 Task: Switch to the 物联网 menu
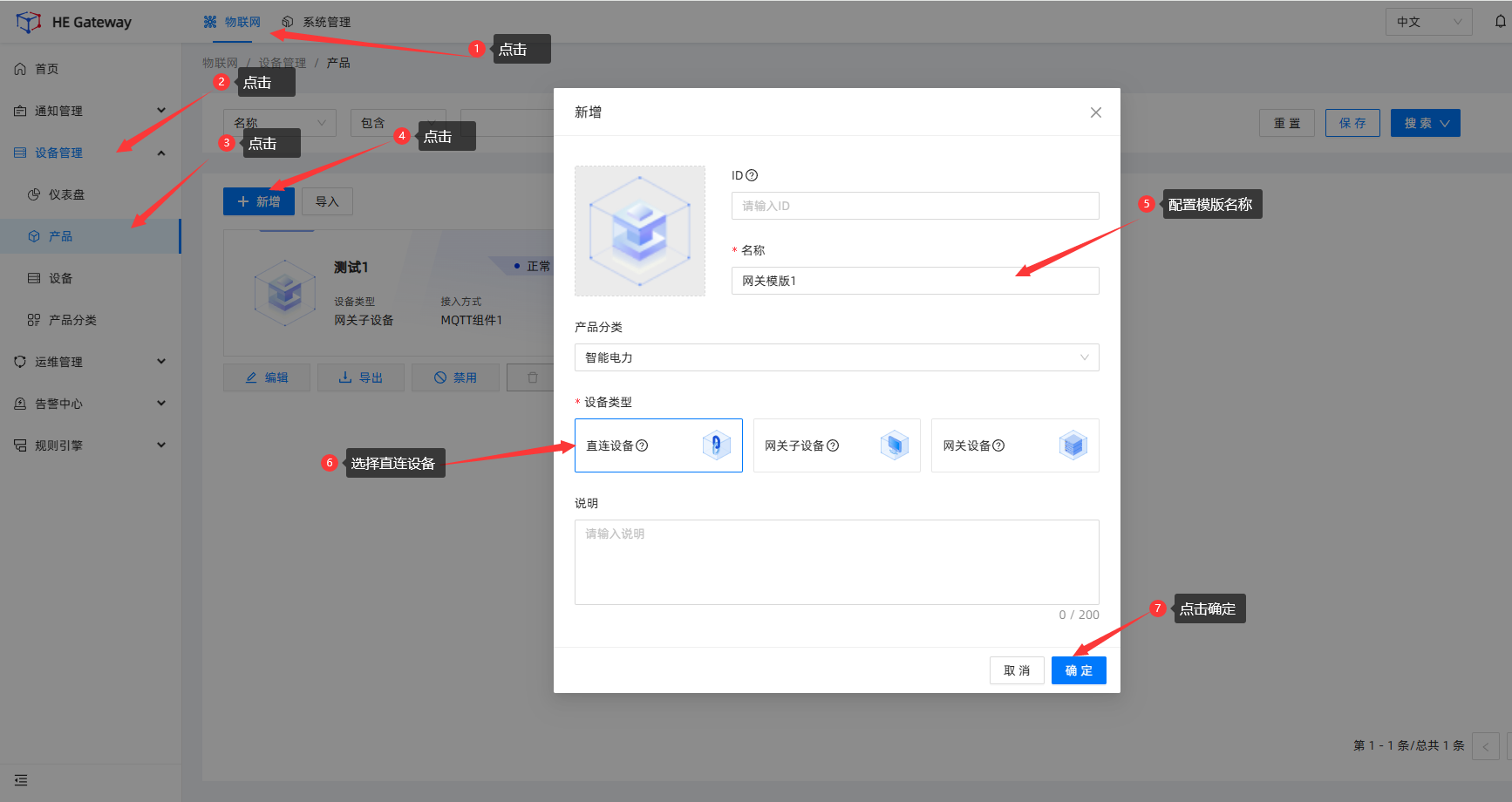coord(232,21)
